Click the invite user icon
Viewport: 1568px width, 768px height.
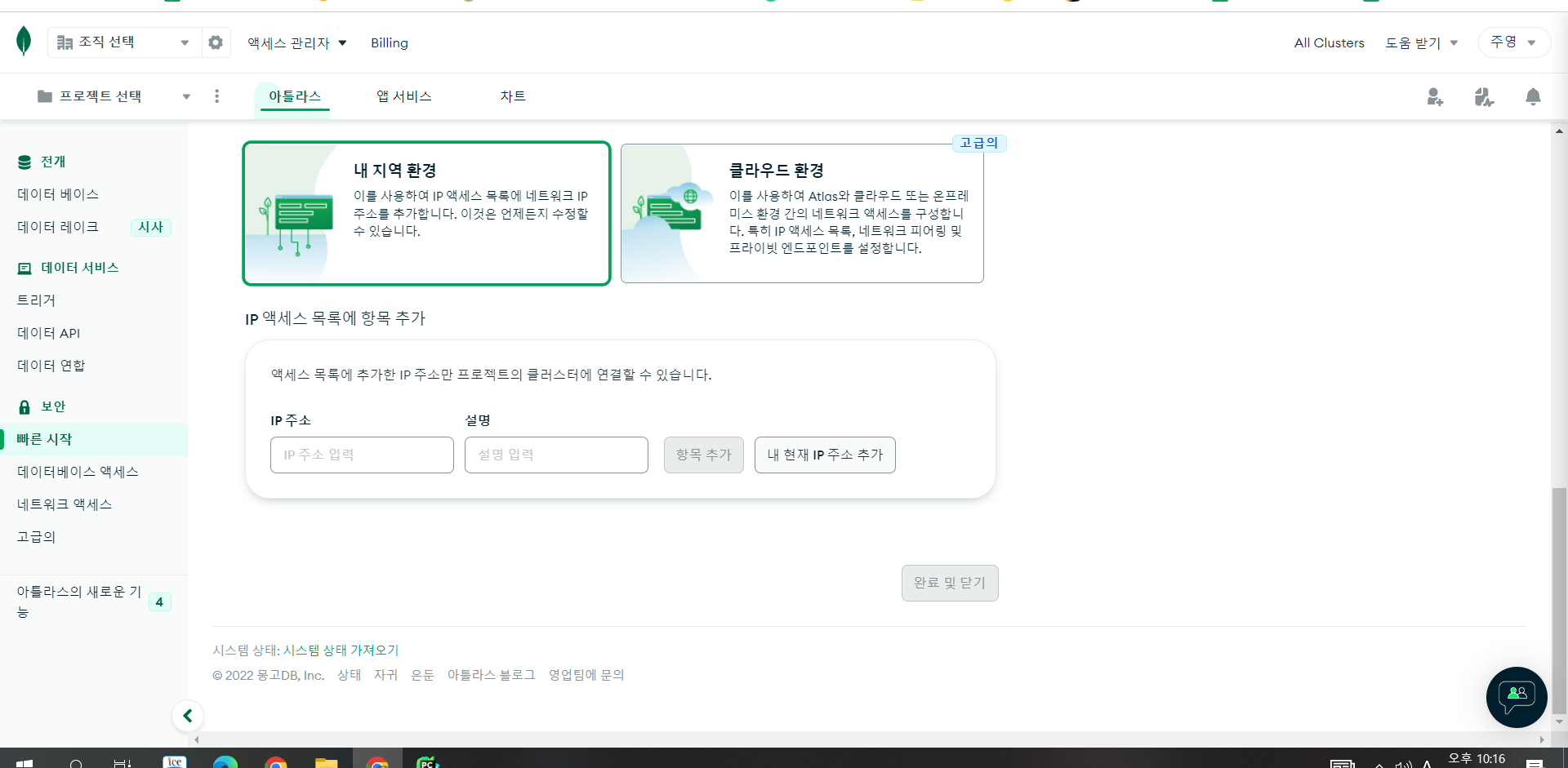pyautogui.click(x=1435, y=97)
